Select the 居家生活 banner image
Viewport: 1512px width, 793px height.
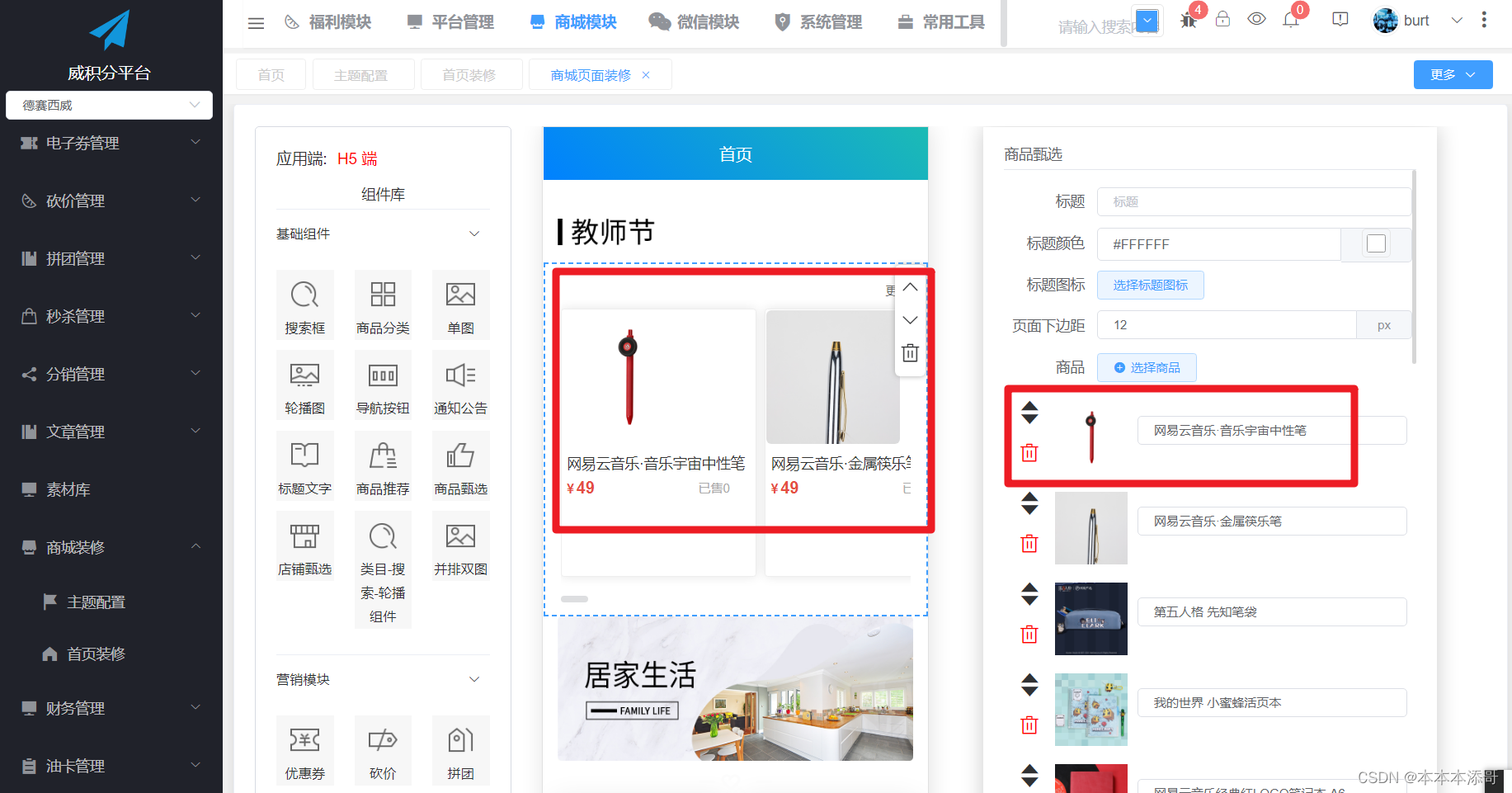[x=735, y=691]
